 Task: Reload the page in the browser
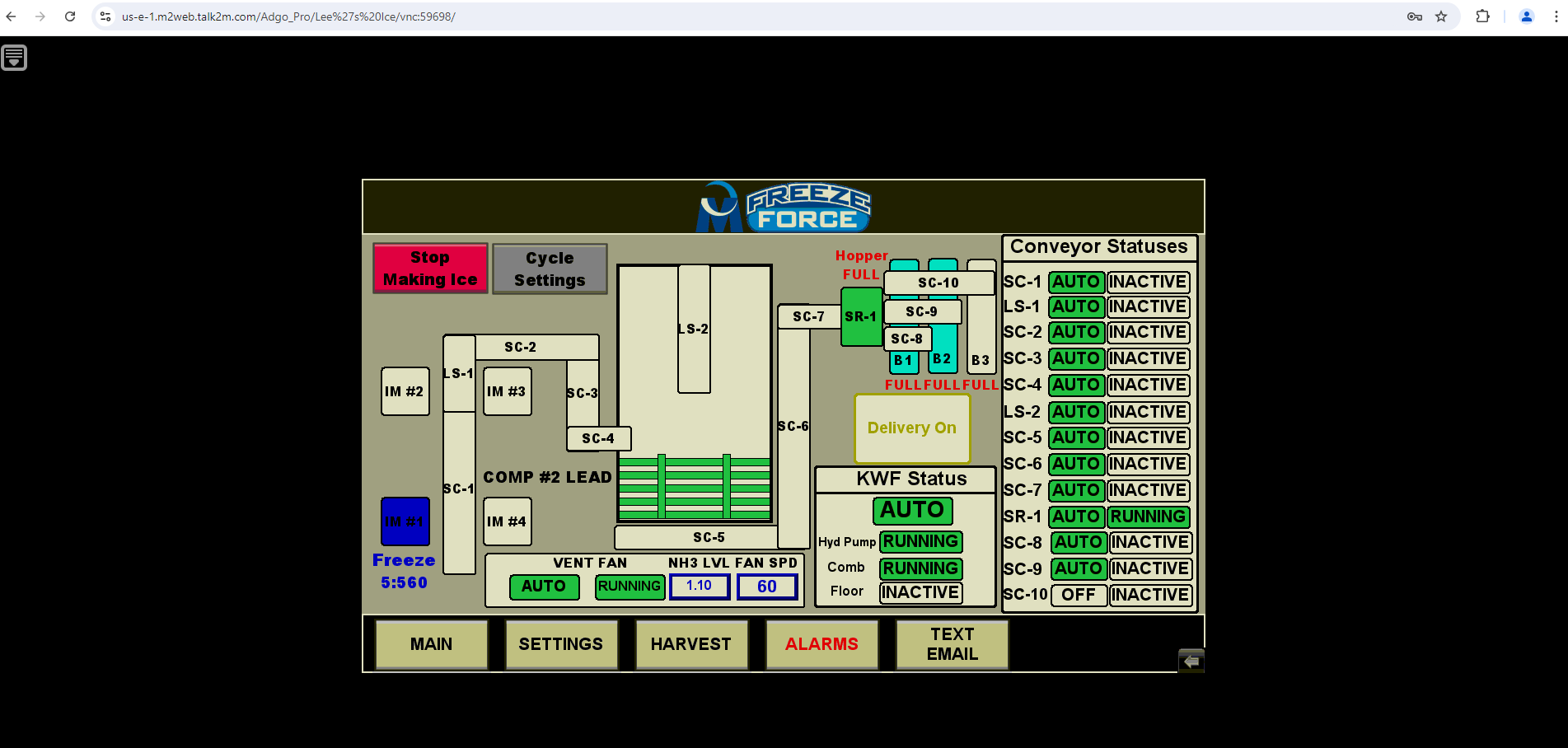coord(70,16)
